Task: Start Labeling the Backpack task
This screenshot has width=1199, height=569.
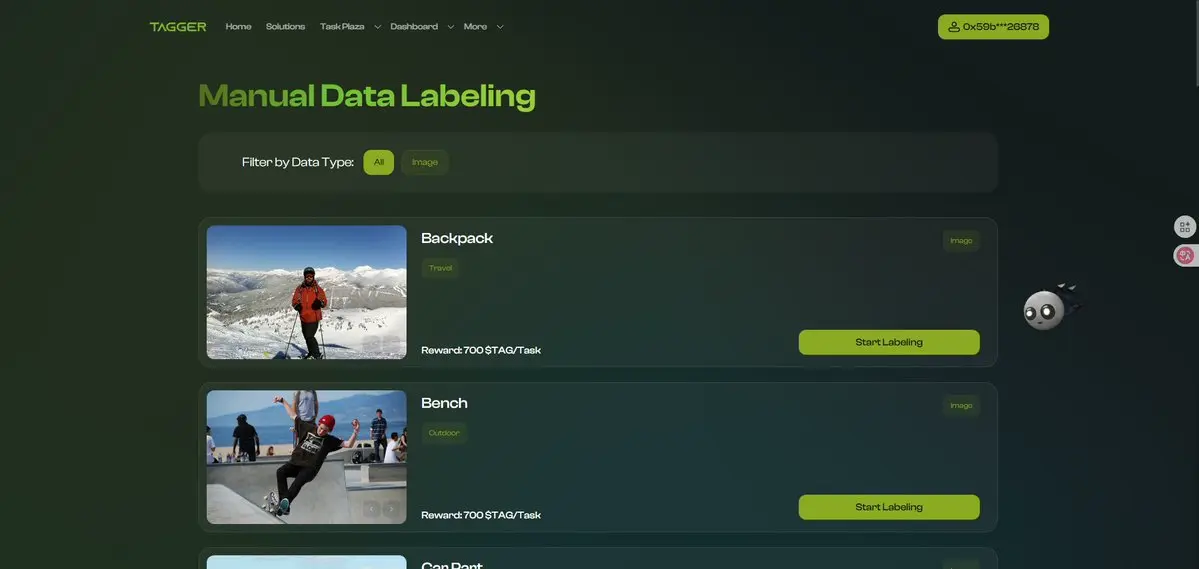Action: click(x=889, y=343)
